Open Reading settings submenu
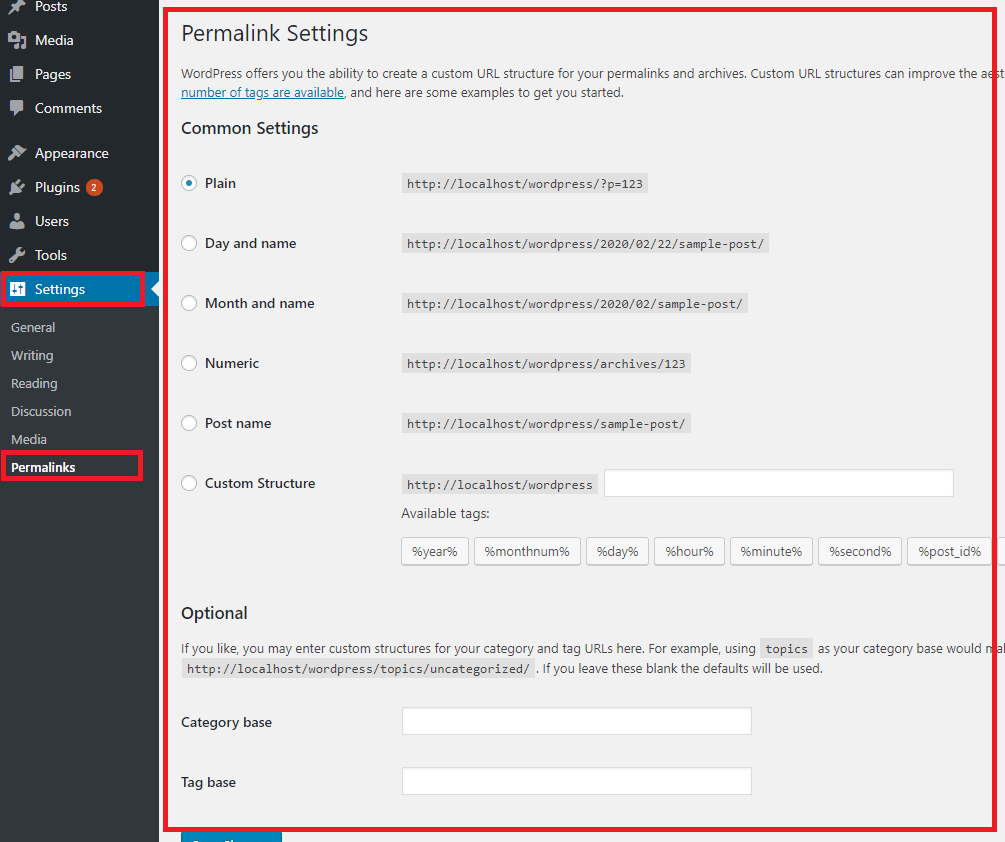The image size is (1005, 842). [x=34, y=384]
